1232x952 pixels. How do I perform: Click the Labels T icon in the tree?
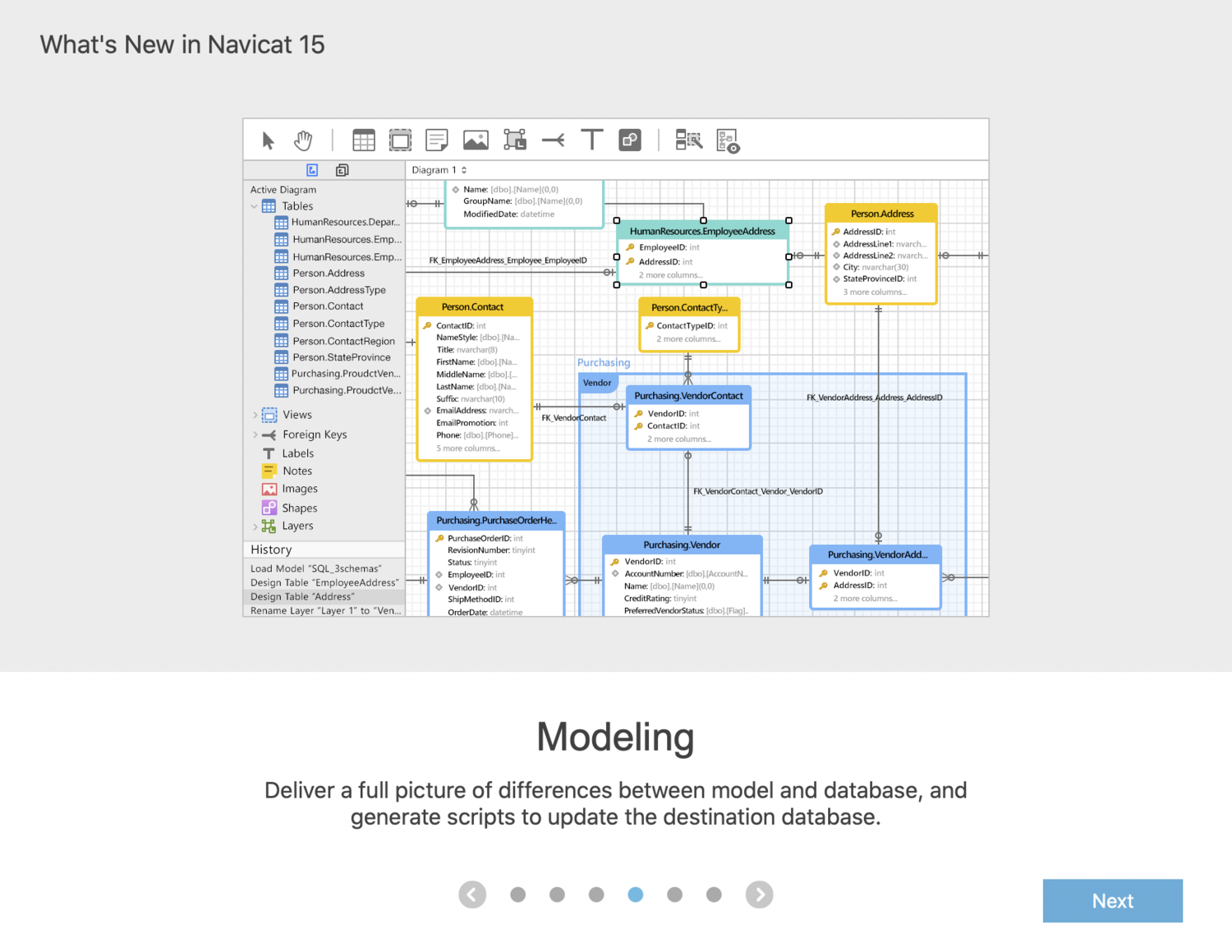pyautogui.click(x=269, y=453)
